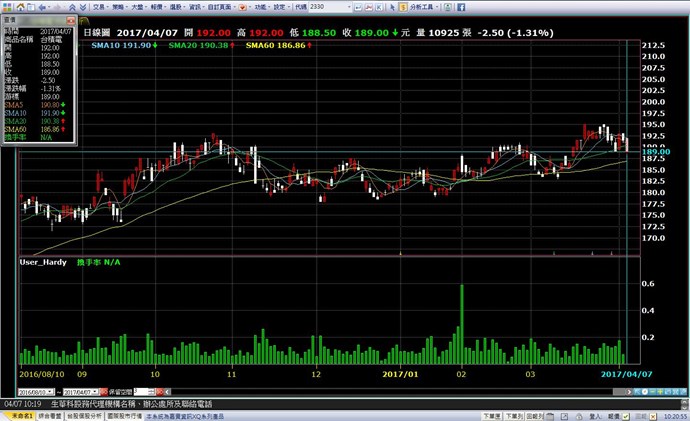The height and width of the screenshot is (421, 690).
Task: Click the 下單匣 button
Action: pyautogui.click(x=492, y=414)
